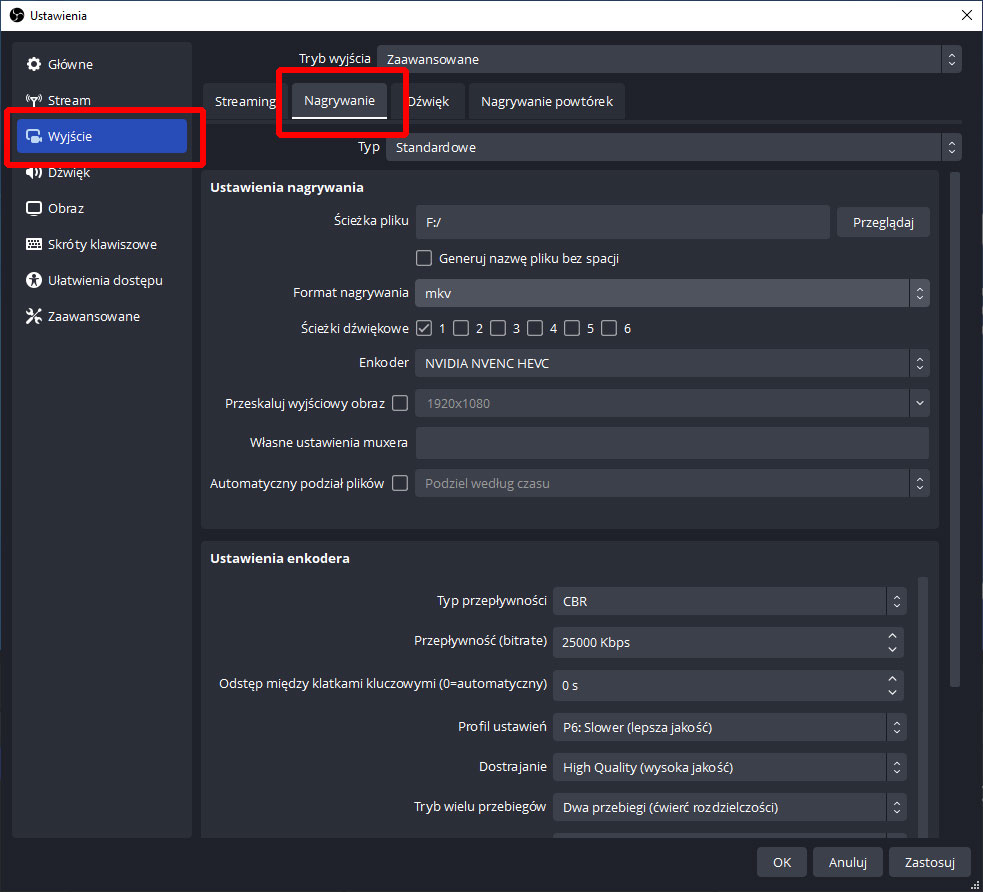
Task: Expand the Enkoder NVIDIA NVENC HEVC dropdown
Action: (x=671, y=364)
